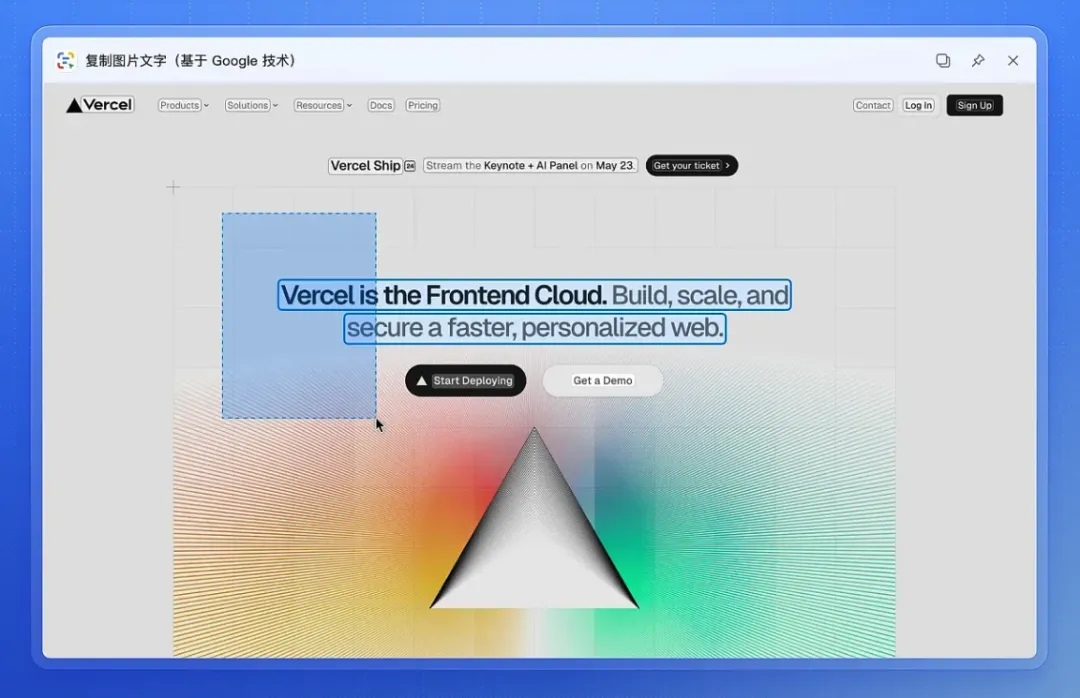Click the Vercel Ship banner label

pos(372,165)
